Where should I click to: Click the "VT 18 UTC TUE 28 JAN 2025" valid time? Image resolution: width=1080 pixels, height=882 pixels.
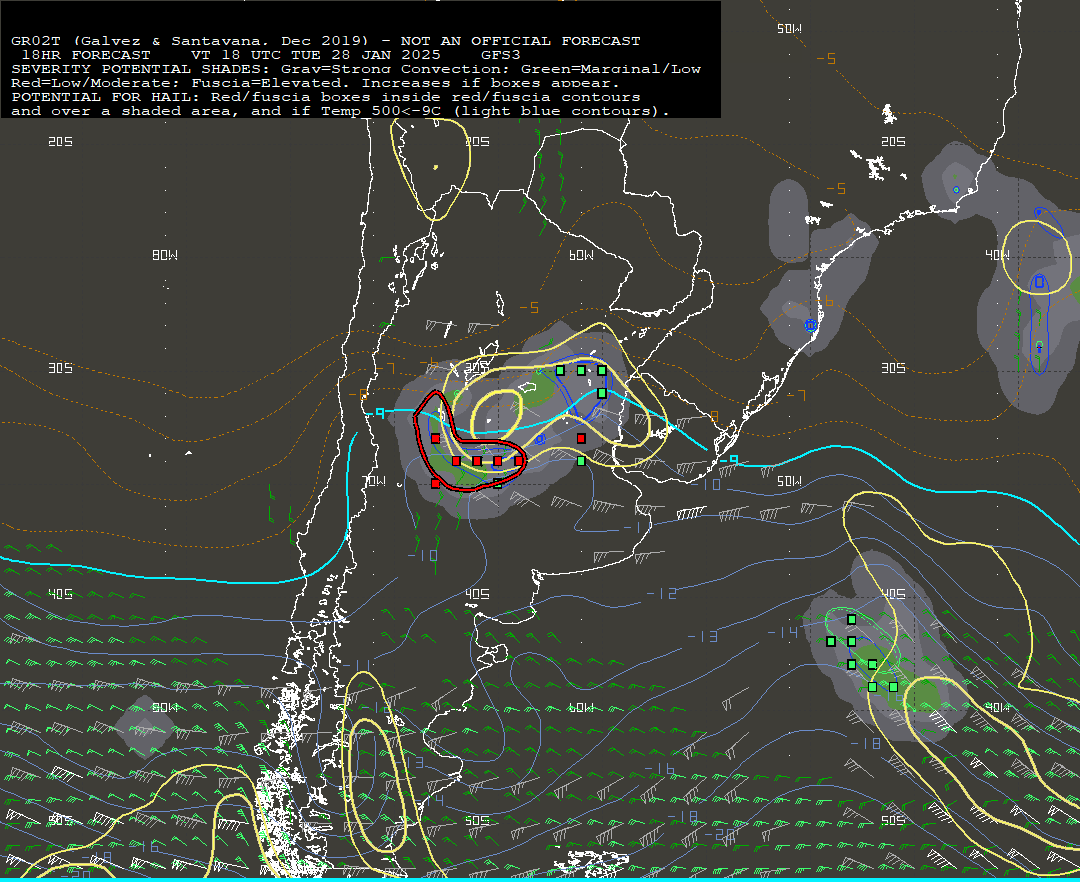[x=316, y=55]
